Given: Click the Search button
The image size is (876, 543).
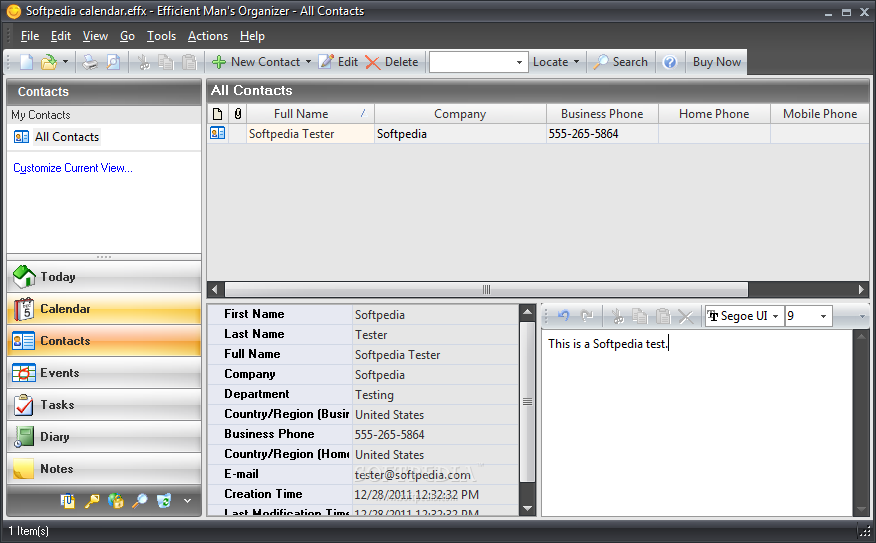Looking at the screenshot, I should point(621,62).
